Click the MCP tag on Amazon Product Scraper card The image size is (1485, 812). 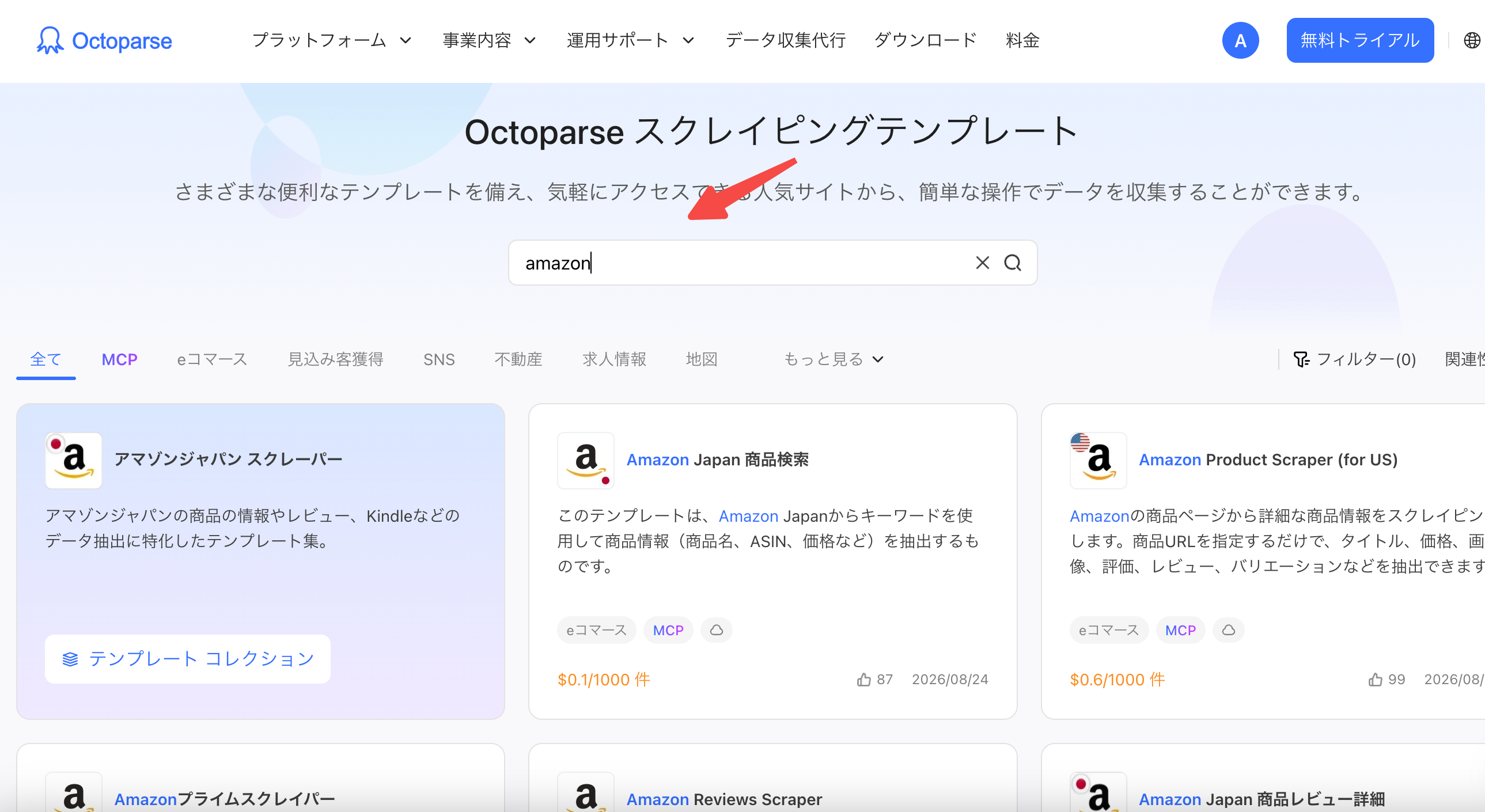(x=1180, y=630)
